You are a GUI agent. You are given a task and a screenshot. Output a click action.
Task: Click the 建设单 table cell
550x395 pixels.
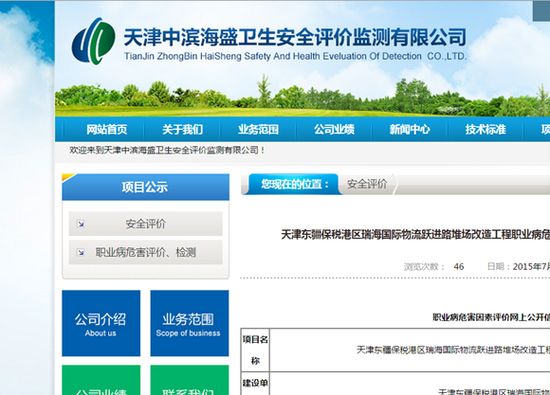(255, 383)
